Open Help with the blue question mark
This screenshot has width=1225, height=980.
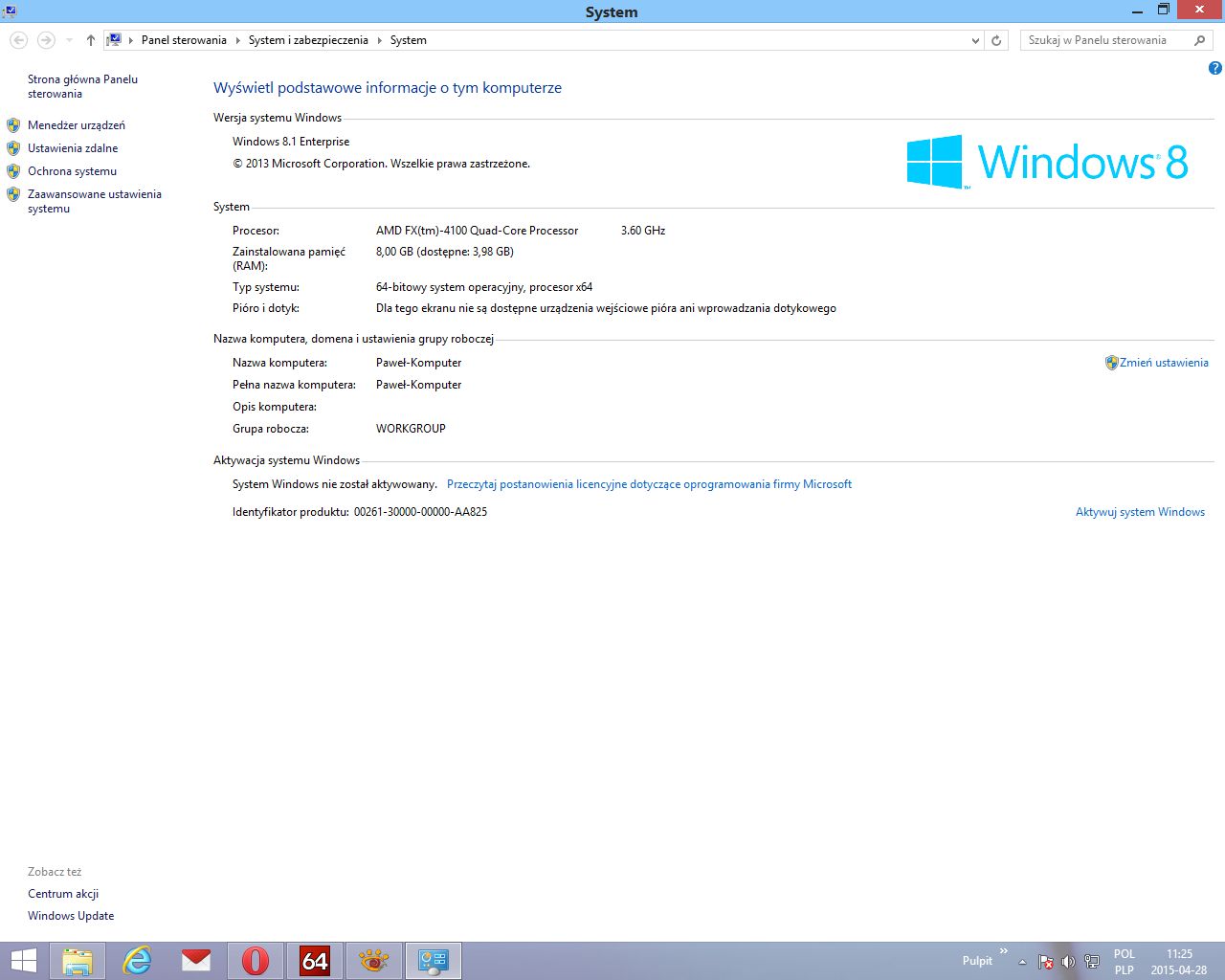[1214, 68]
